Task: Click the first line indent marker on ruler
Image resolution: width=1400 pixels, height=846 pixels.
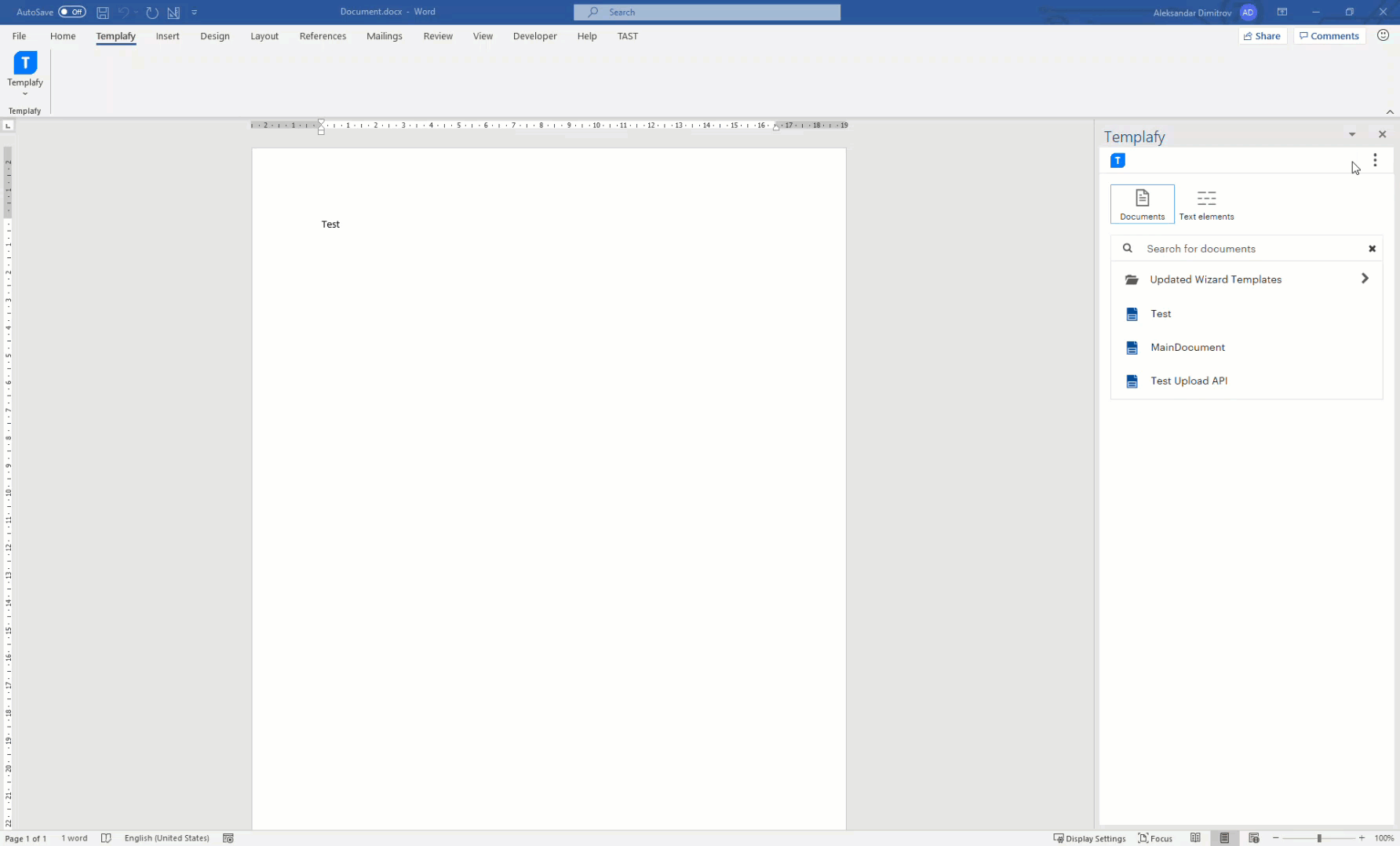Action: pos(321,122)
